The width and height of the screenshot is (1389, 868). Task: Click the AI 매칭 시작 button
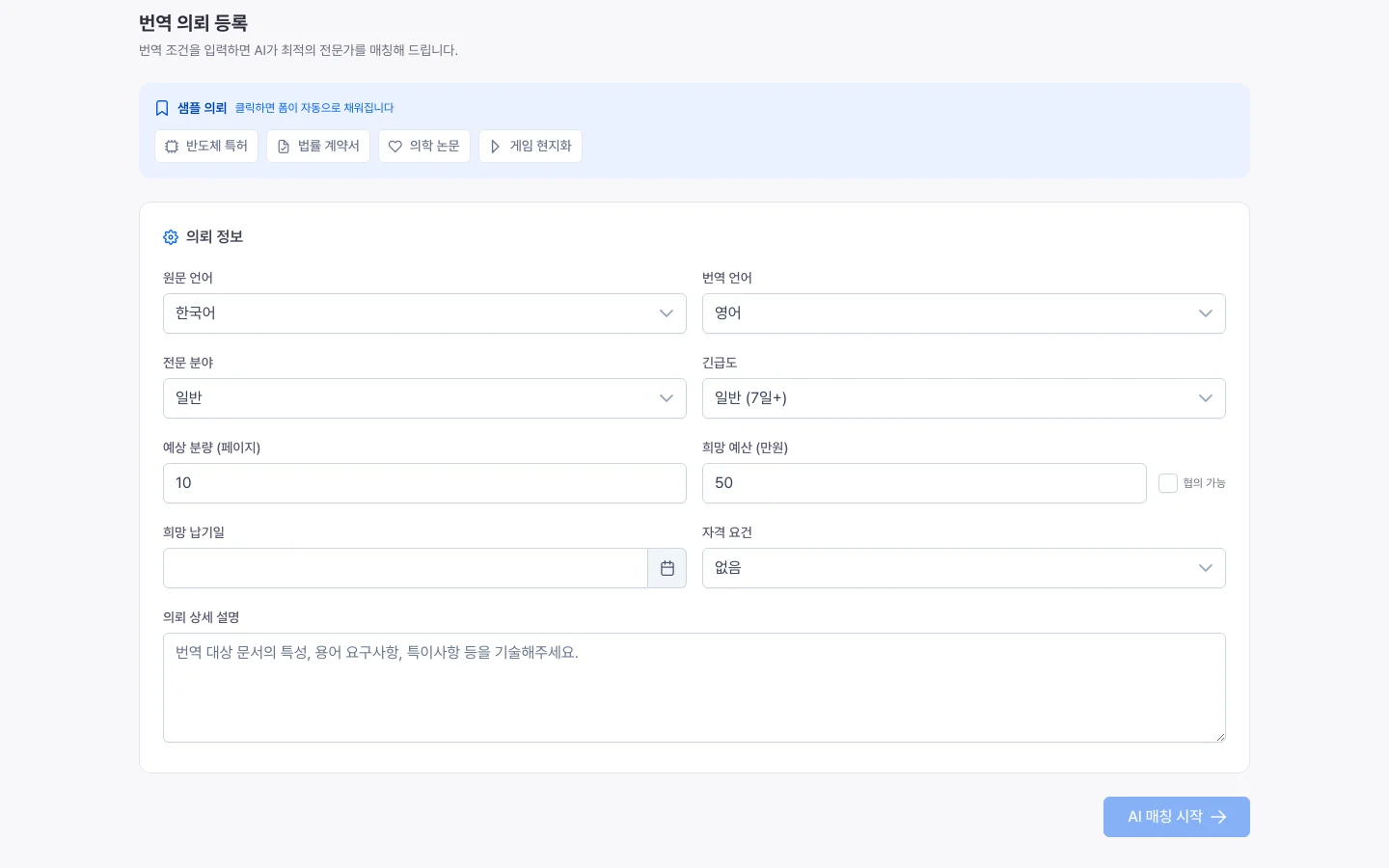[x=1176, y=817]
